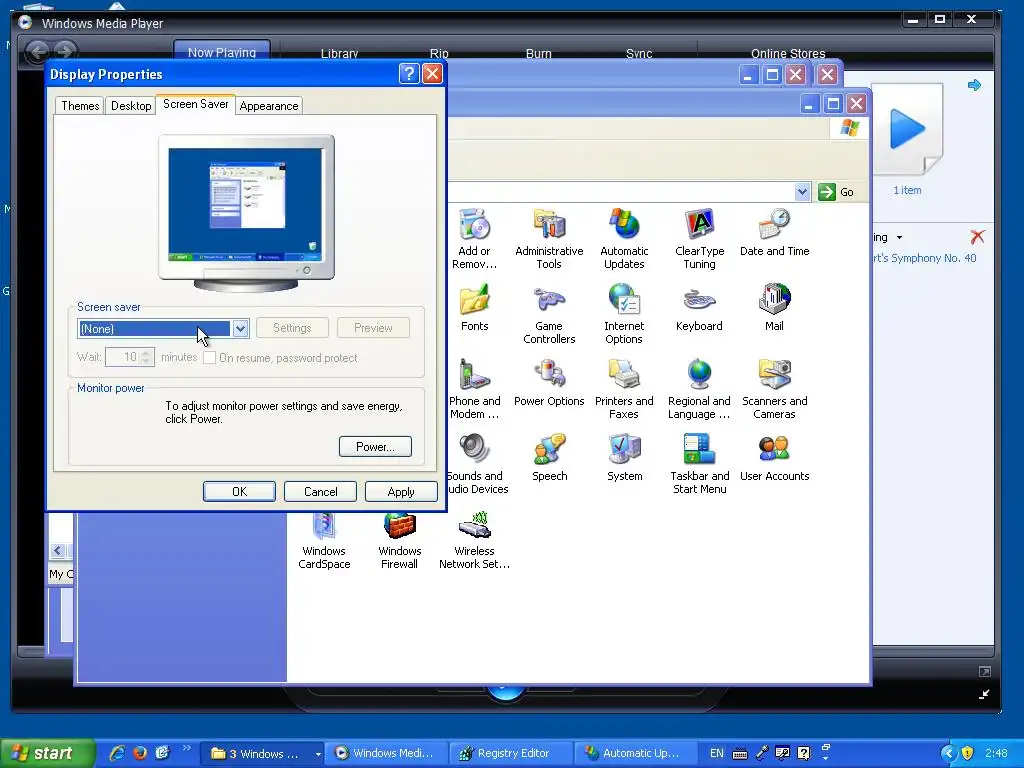This screenshot has width=1024, height=768.
Task: Switch to the Themes tab
Action: [80, 106]
